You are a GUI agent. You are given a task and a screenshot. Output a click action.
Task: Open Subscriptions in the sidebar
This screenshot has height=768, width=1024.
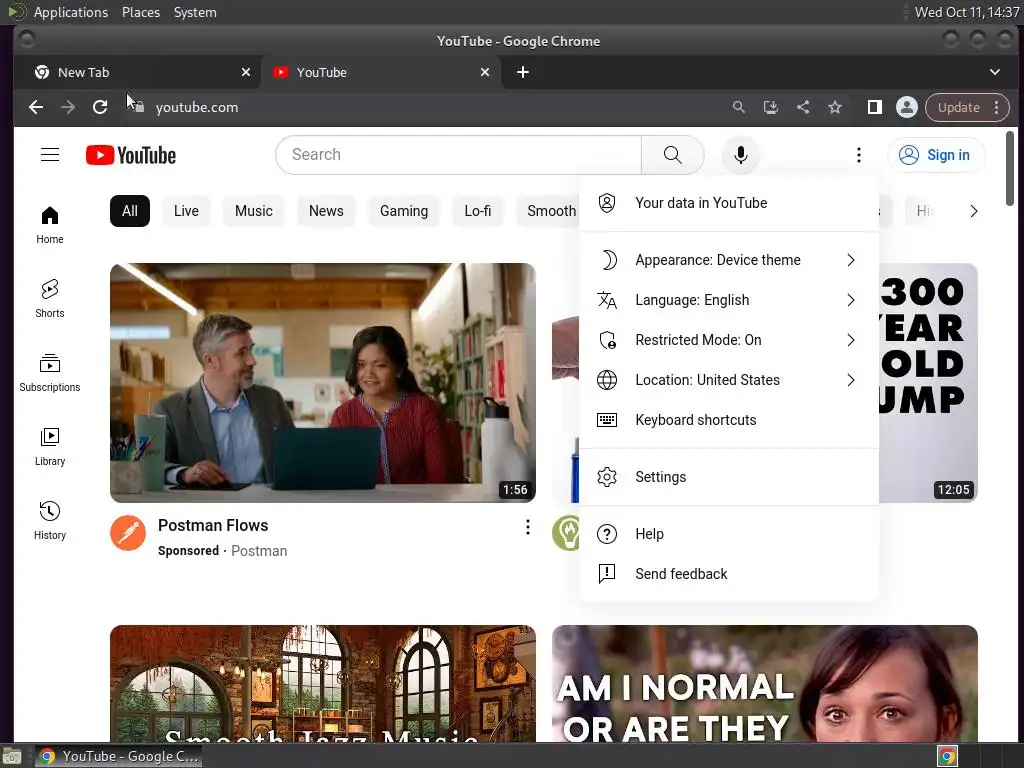point(50,373)
